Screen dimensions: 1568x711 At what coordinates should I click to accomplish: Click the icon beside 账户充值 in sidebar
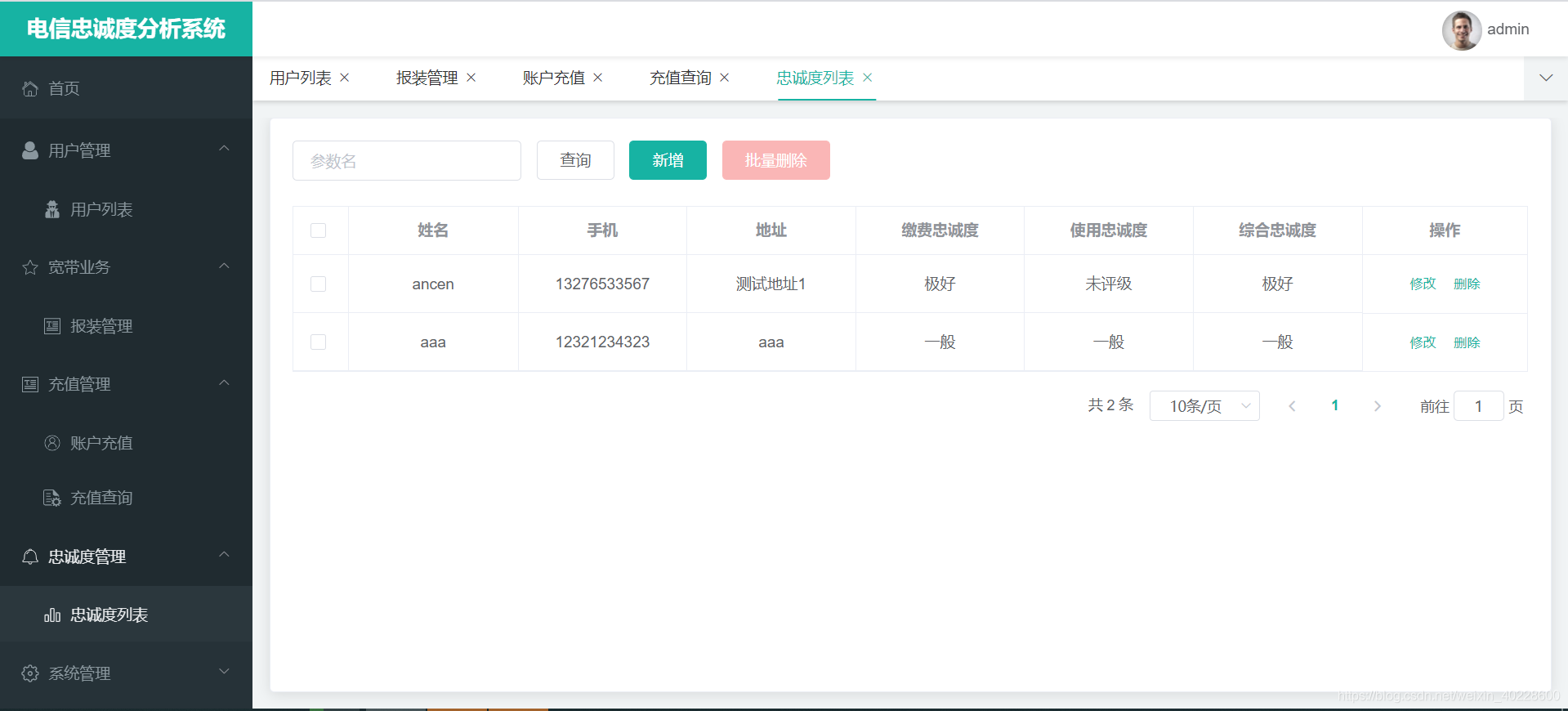[52, 443]
